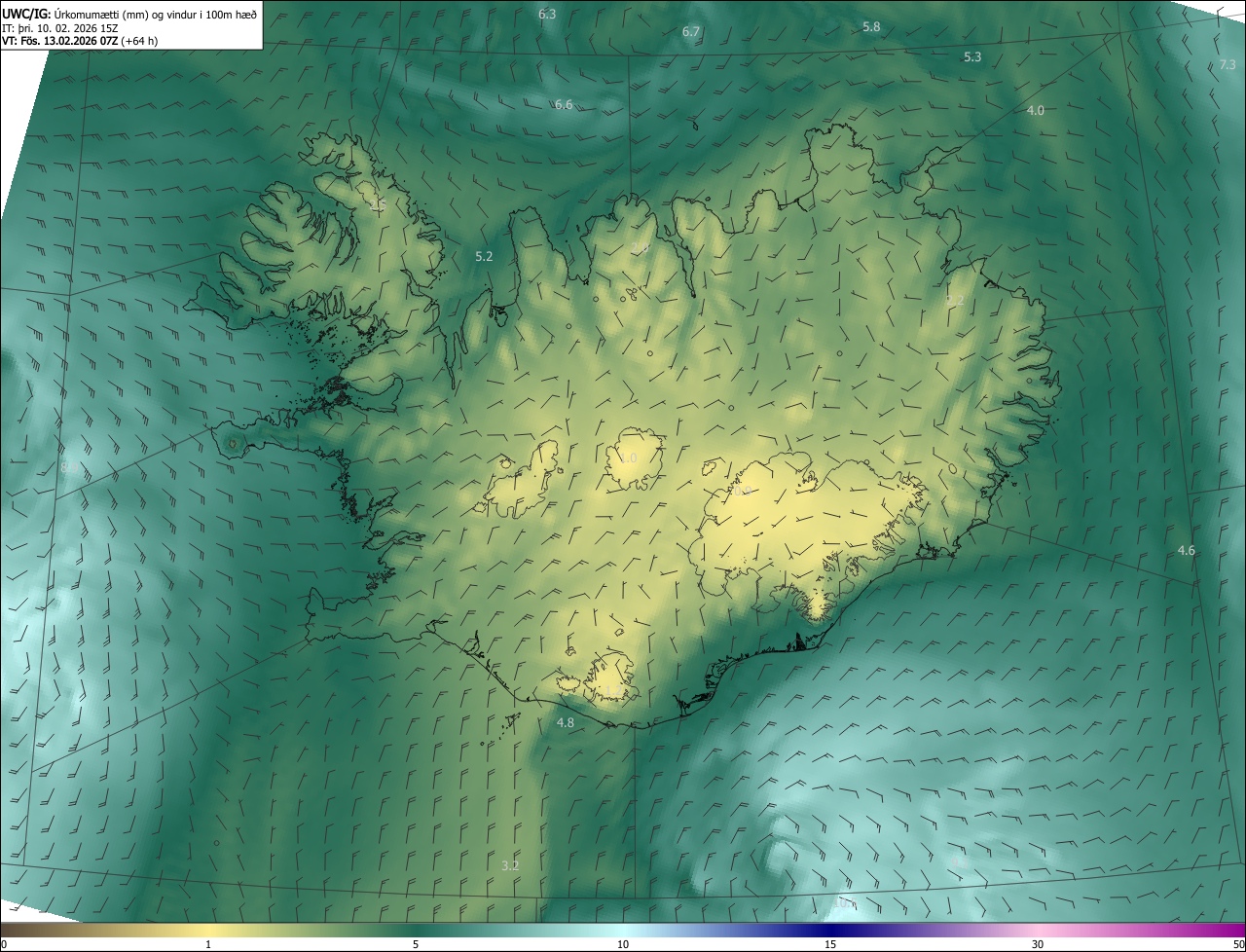This screenshot has height=952, width=1246.
Task: Click the precipitation value 6.6
Action: point(564,105)
